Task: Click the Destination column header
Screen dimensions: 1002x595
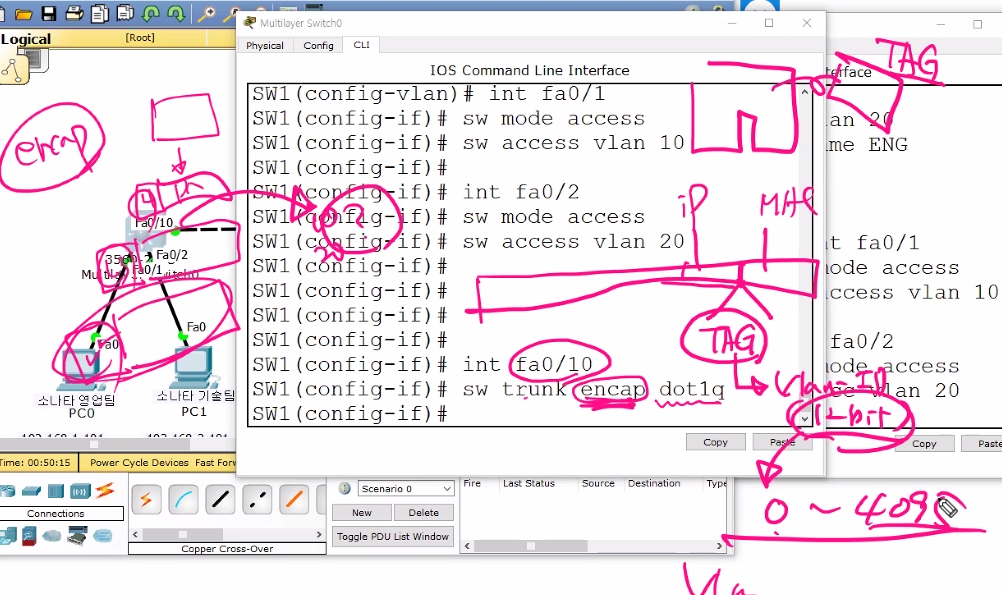Action: [x=654, y=484]
